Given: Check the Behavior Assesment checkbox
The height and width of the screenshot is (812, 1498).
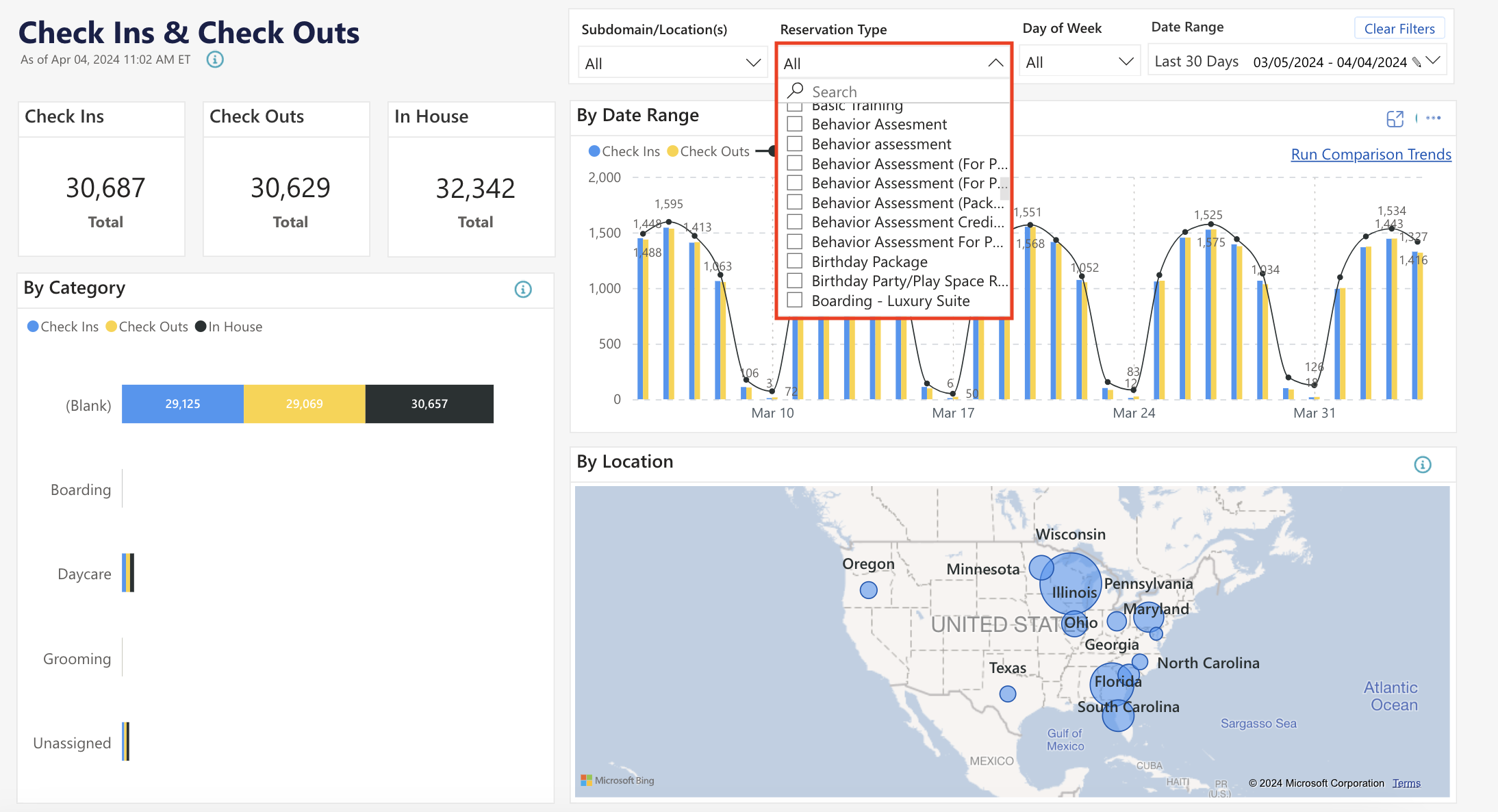Looking at the screenshot, I should (x=794, y=124).
